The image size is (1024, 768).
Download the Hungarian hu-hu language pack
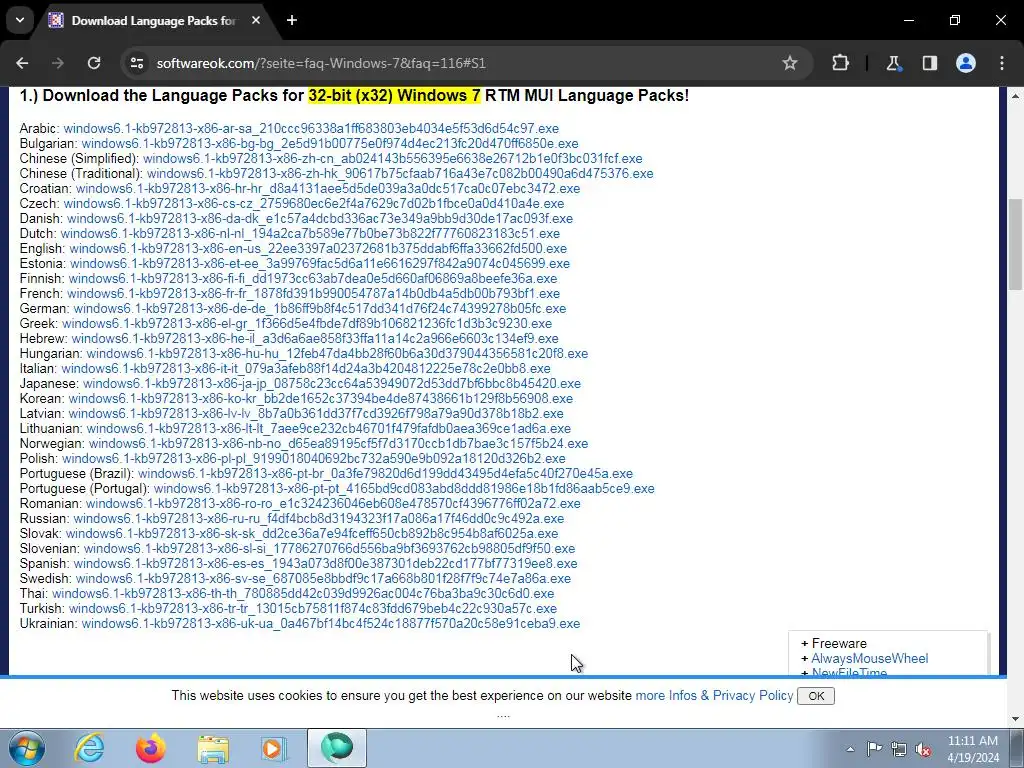[337, 354]
